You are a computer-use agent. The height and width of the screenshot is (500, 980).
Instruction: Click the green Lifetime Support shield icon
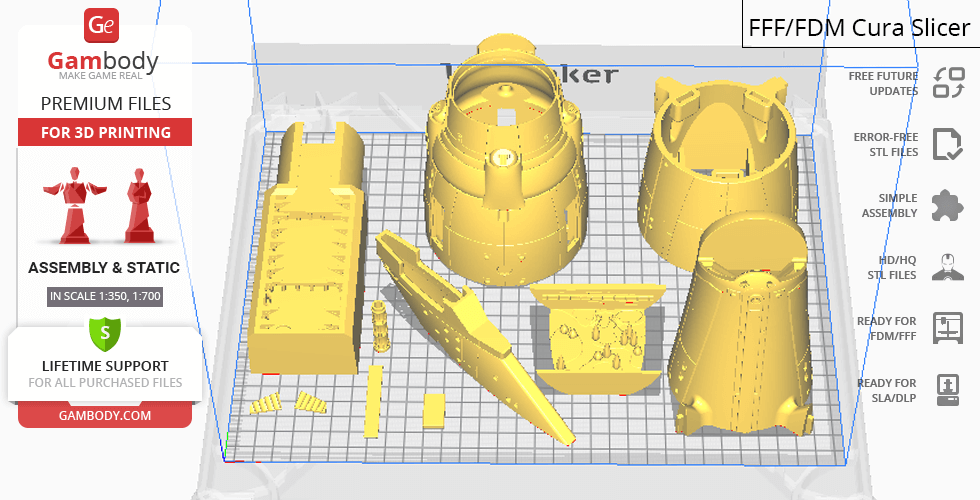[104, 332]
